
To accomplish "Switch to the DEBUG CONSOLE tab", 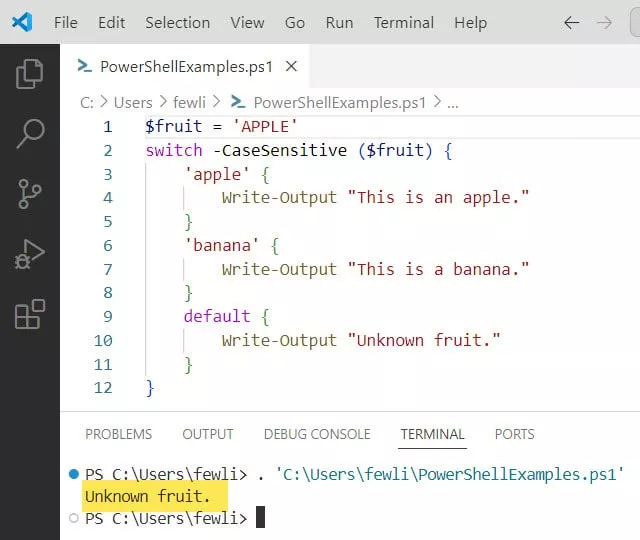I will point(317,434).
